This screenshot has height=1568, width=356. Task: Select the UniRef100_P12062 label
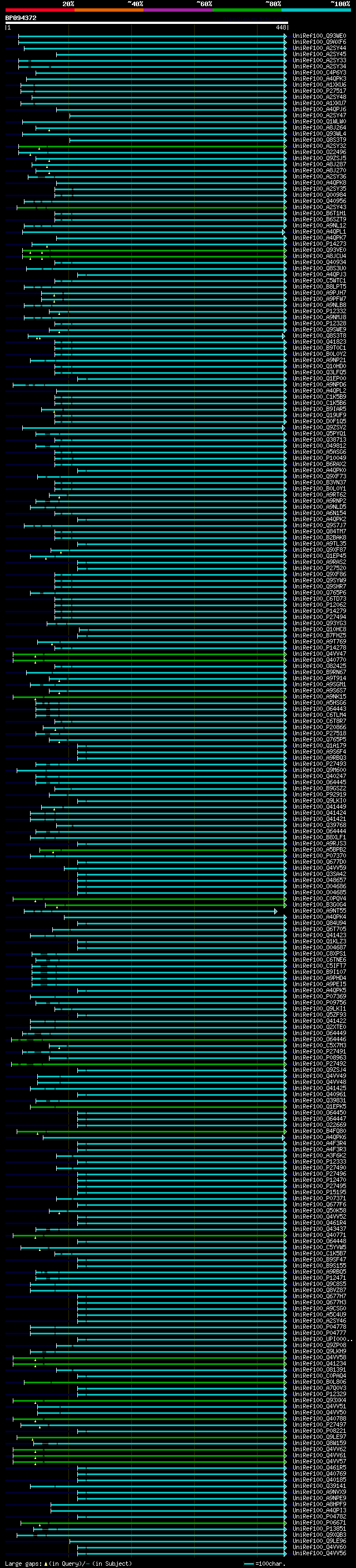pos(319,605)
